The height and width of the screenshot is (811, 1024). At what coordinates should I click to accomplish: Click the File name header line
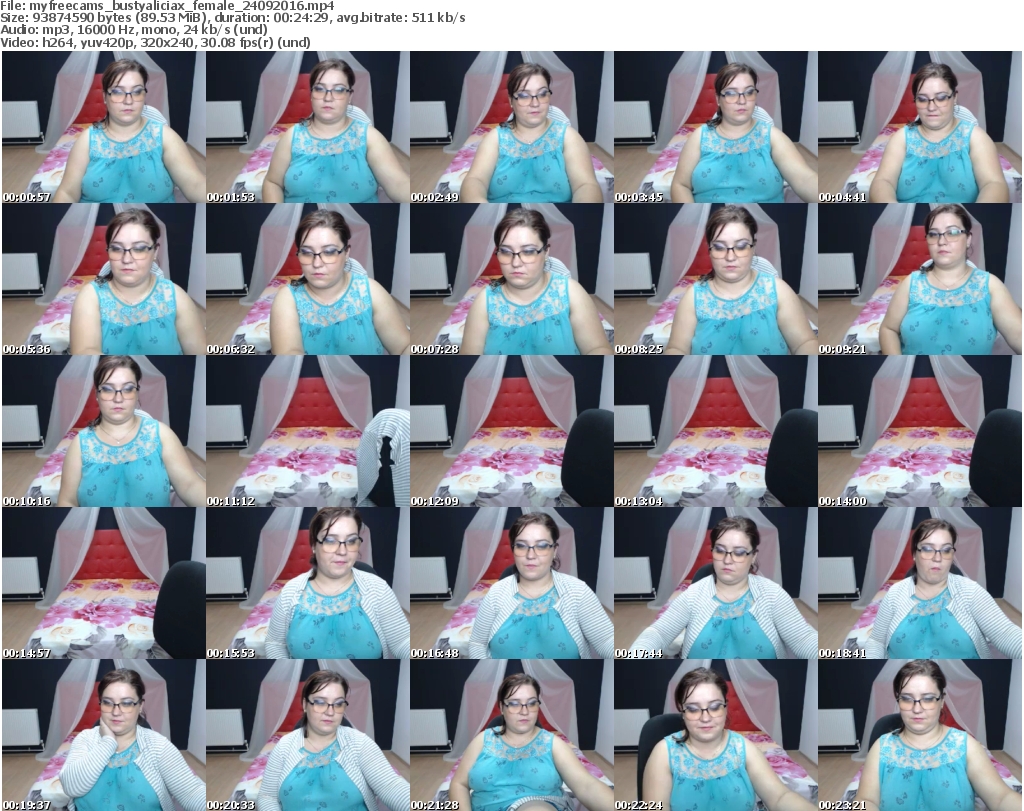[x=167, y=6]
